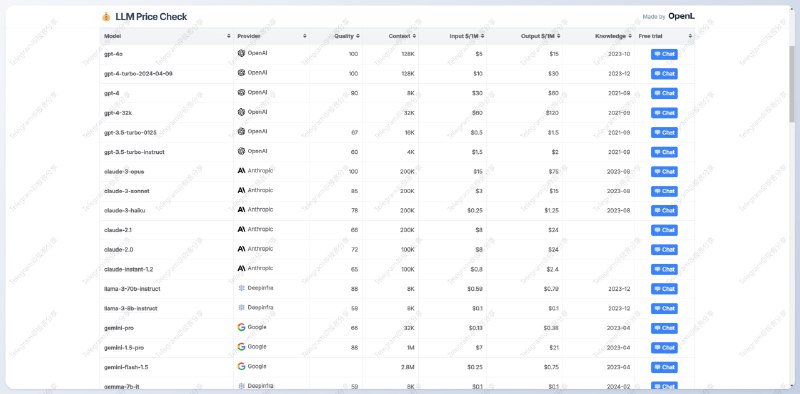
Task: Start Chat with claude-2.1
Action: click(x=664, y=230)
